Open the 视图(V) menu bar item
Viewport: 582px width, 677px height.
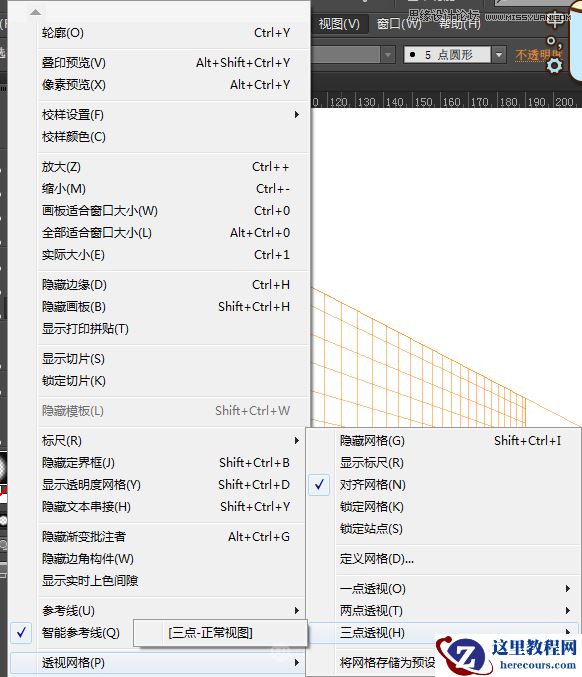point(339,24)
